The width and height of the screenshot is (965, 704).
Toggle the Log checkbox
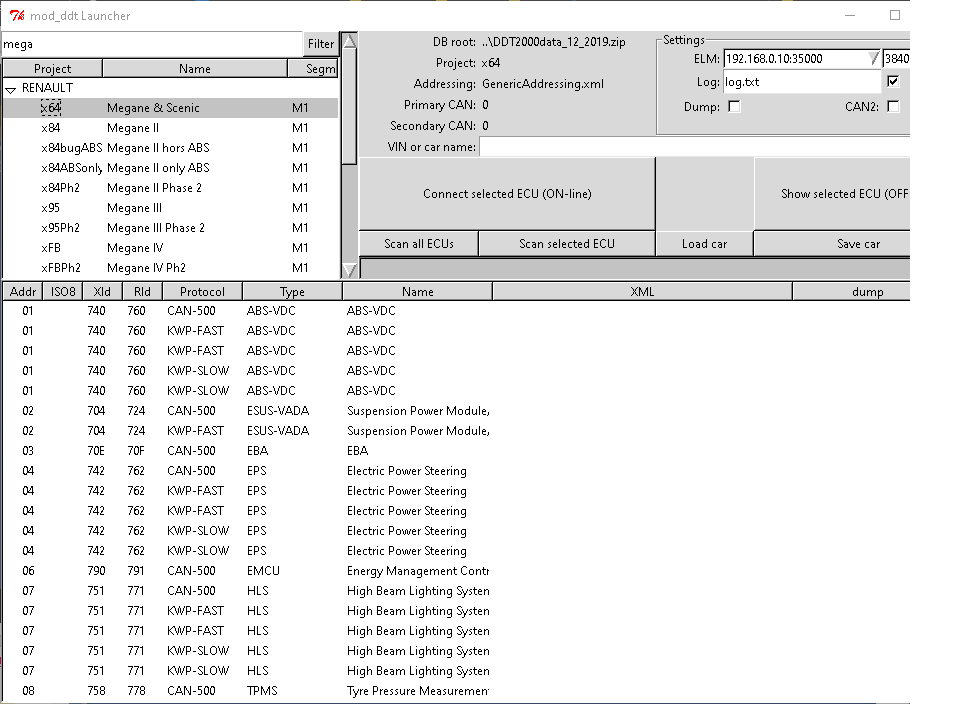893,81
